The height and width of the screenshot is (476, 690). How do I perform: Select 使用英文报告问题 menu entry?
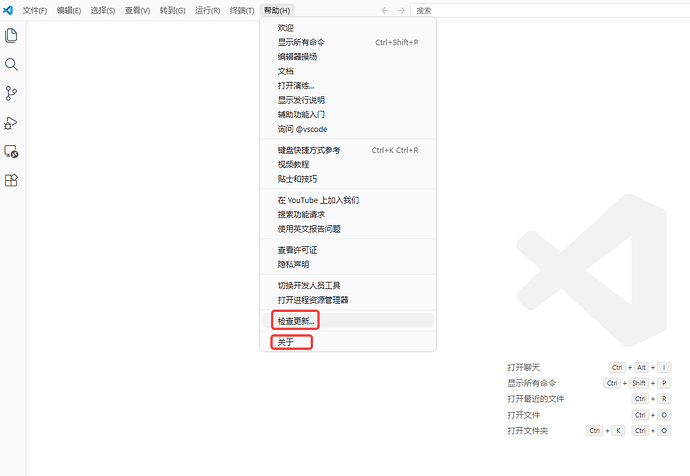tap(348, 229)
